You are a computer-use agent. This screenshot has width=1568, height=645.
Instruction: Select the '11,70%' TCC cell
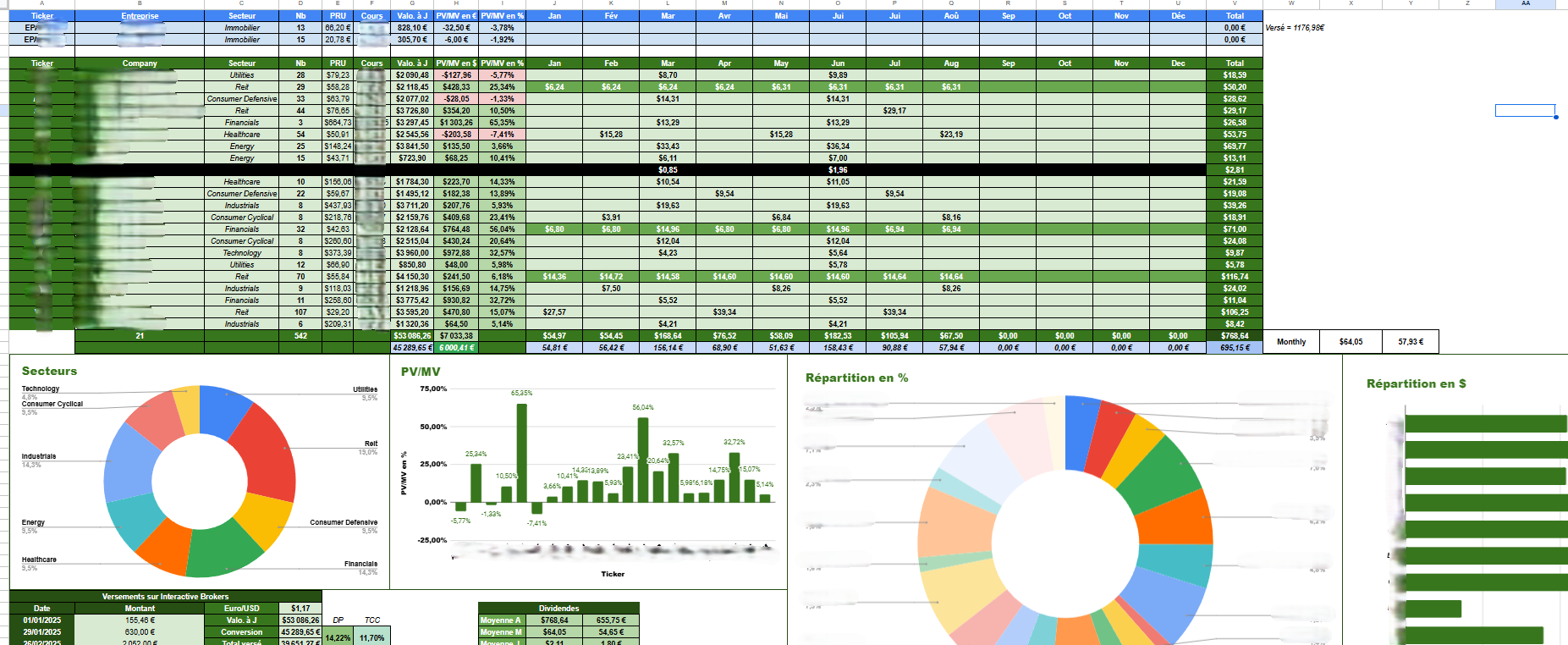click(372, 637)
